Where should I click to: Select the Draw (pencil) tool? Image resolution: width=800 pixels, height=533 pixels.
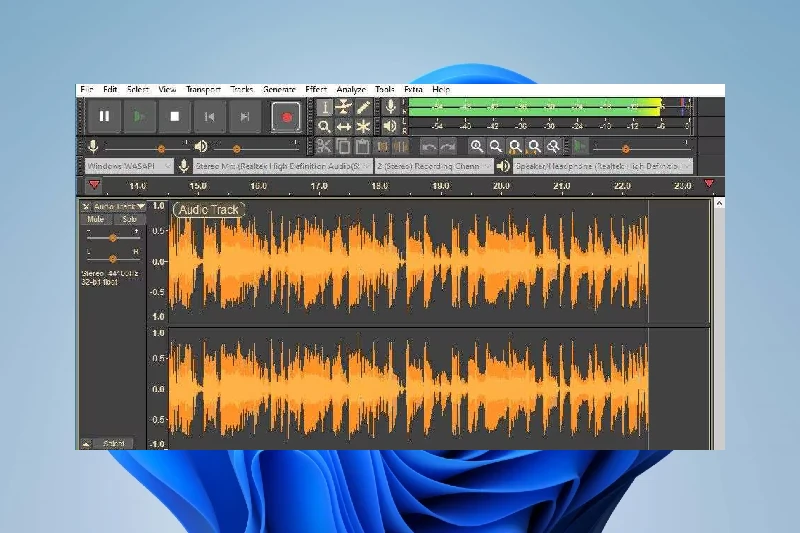coord(363,107)
